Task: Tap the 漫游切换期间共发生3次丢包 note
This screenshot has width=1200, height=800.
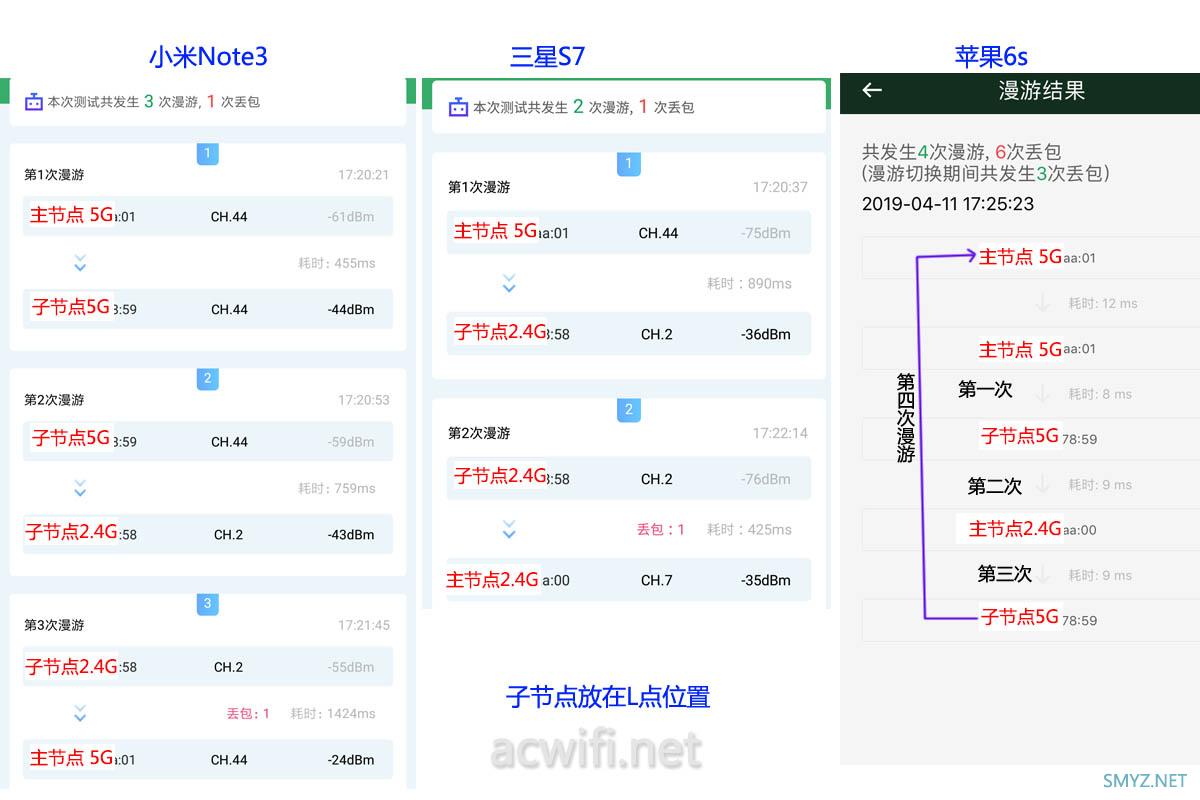Action: click(x=986, y=174)
